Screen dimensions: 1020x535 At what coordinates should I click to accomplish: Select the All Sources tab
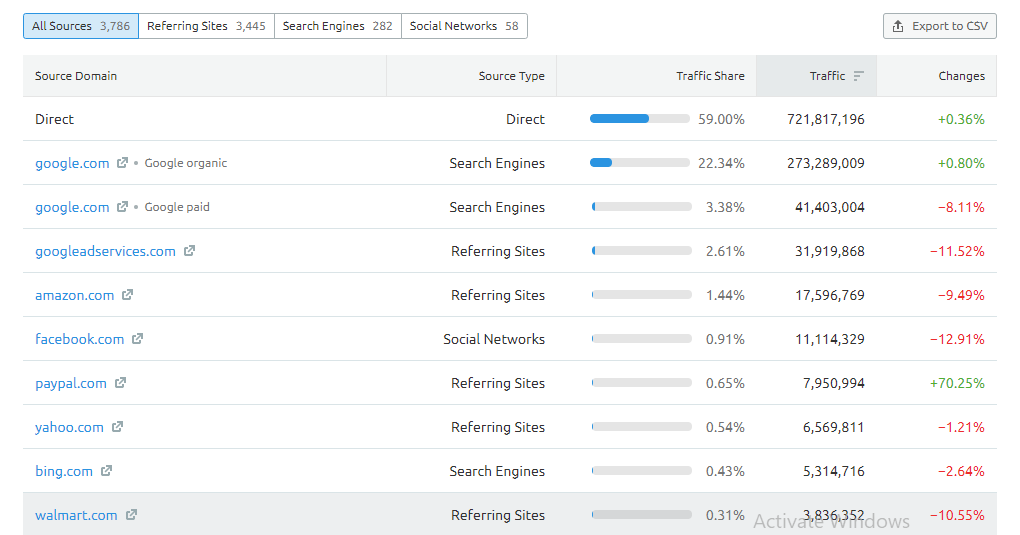click(x=81, y=26)
